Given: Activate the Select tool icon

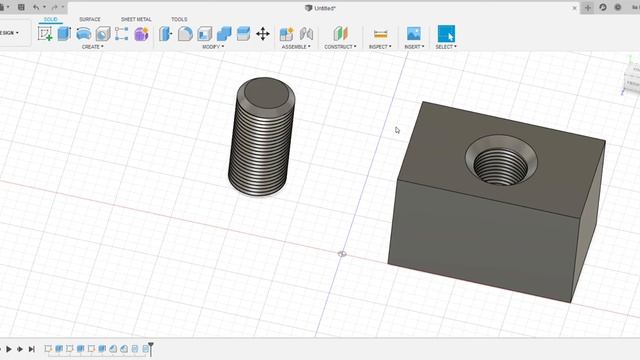Looking at the screenshot, I should pos(446,33).
